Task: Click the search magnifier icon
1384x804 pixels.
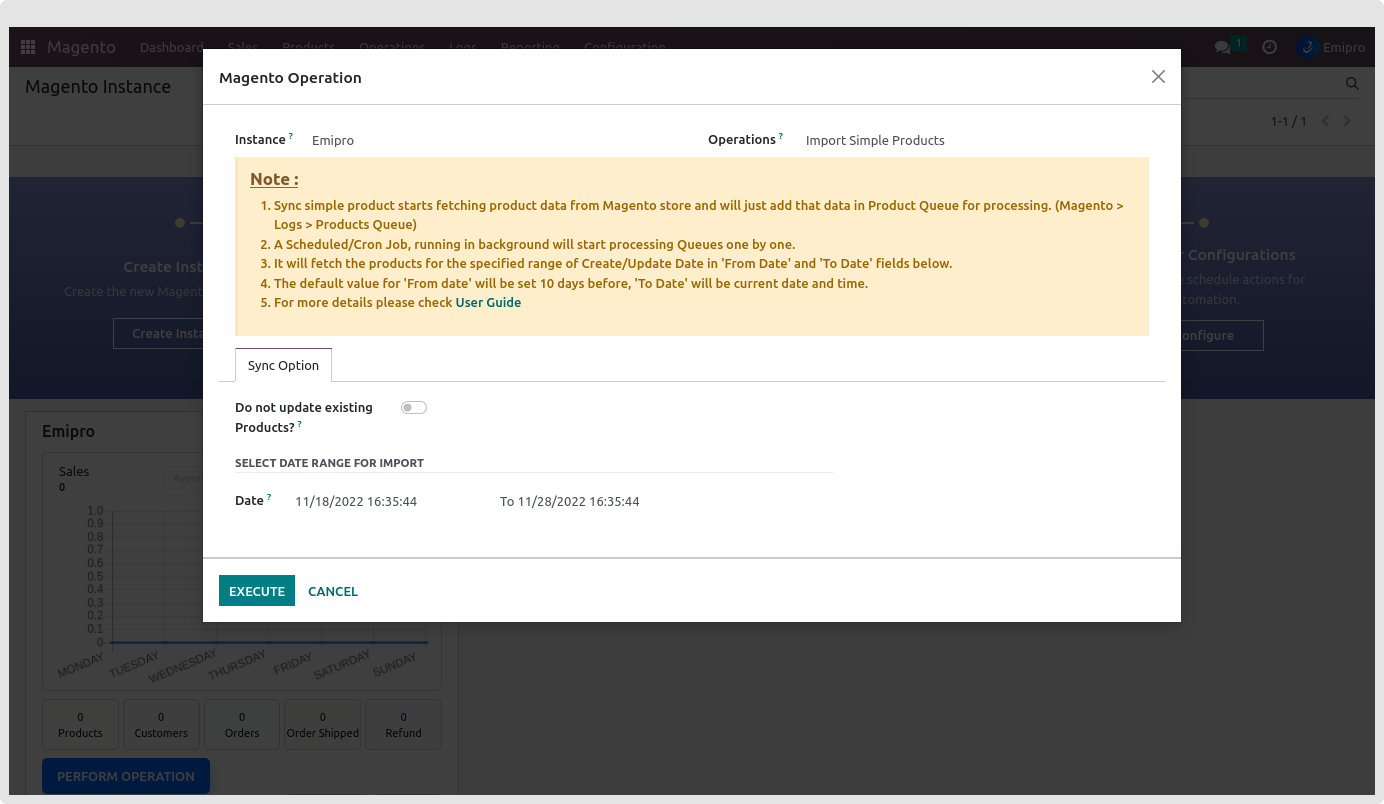Action: click(x=1352, y=84)
